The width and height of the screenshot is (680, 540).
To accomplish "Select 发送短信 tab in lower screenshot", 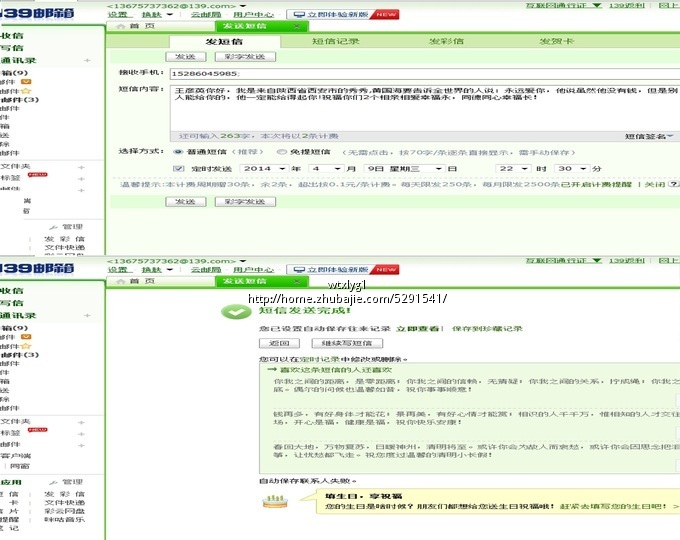I will (262, 281).
